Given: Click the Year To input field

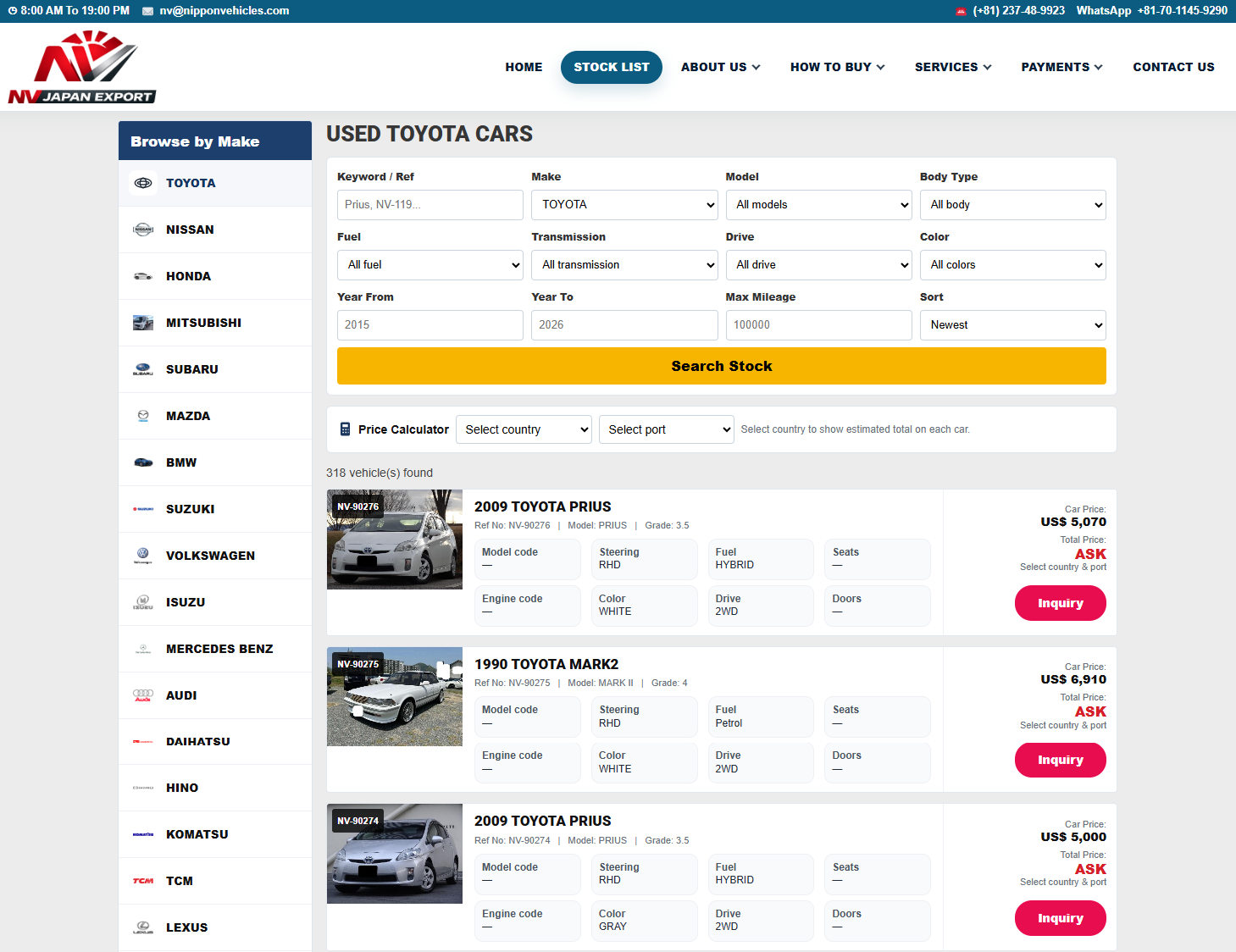Looking at the screenshot, I should (x=624, y=325).
